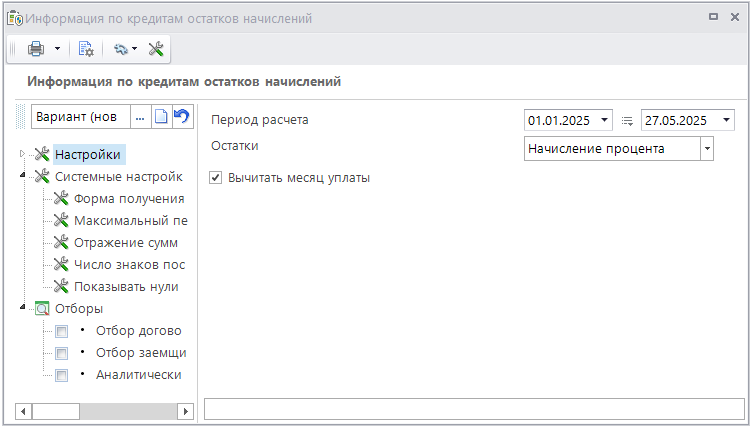Toggle the Вычитать месяц уплаты checkbox

tap(216, 178)
